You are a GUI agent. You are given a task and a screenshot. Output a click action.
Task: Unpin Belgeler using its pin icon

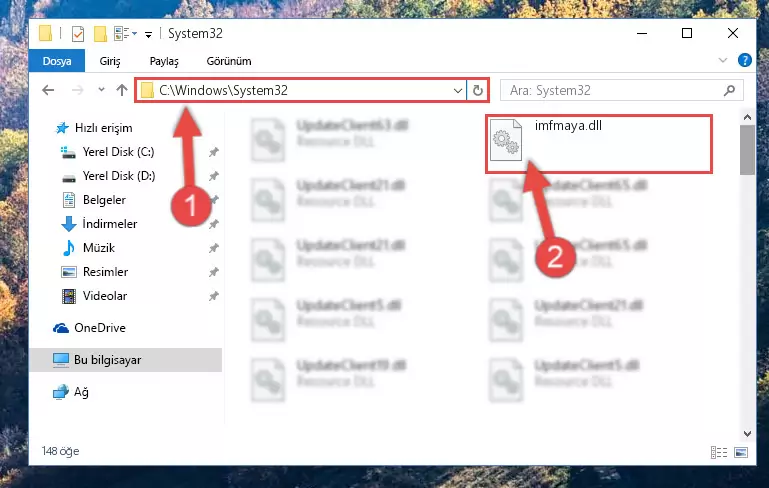[x=214, y=200]
